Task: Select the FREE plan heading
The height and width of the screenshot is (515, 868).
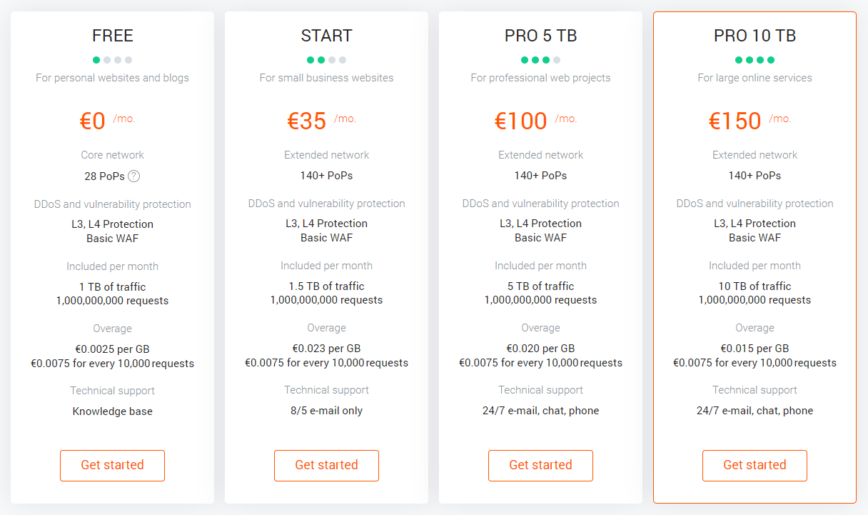Action: coord(112,36)
